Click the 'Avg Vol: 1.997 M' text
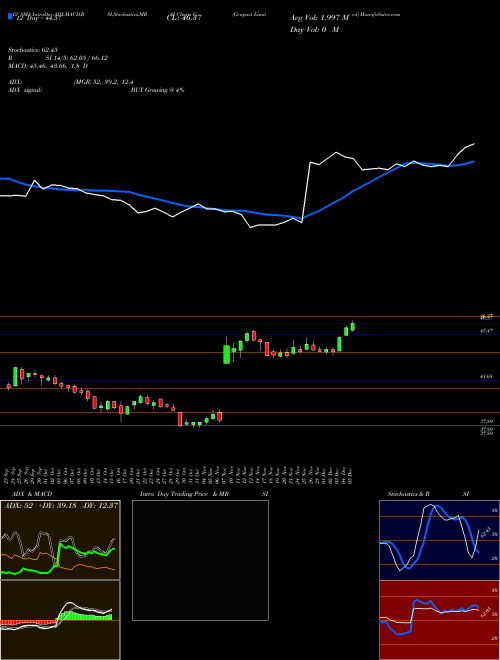The image size is (500, 660). (x=319, y=18)
